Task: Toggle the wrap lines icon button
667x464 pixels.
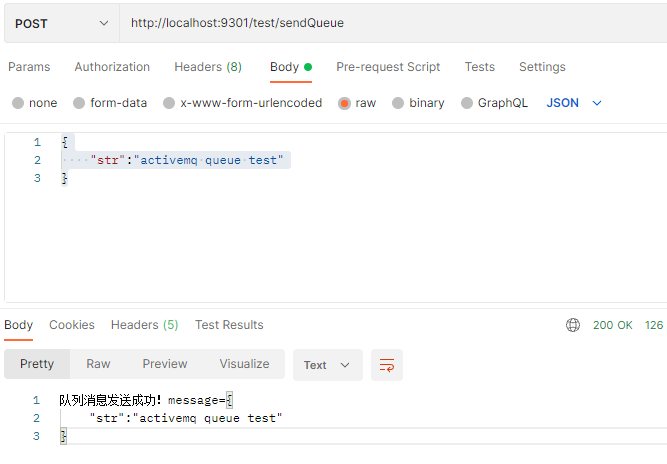Action: coord(387,365)
